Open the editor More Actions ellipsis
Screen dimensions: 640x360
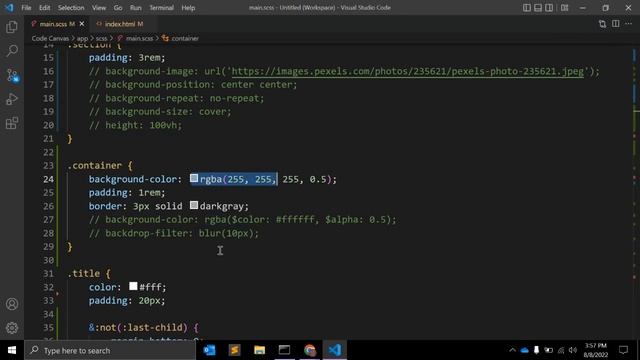629,24
